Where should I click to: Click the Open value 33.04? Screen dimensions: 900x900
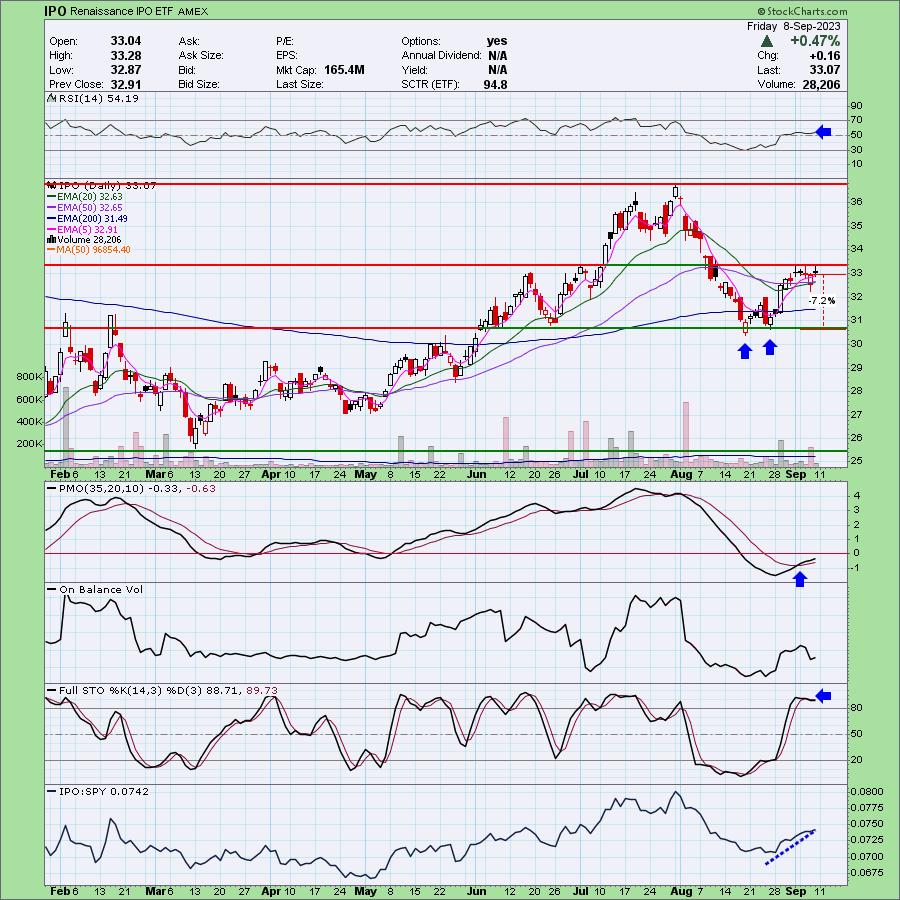[126, 41]
